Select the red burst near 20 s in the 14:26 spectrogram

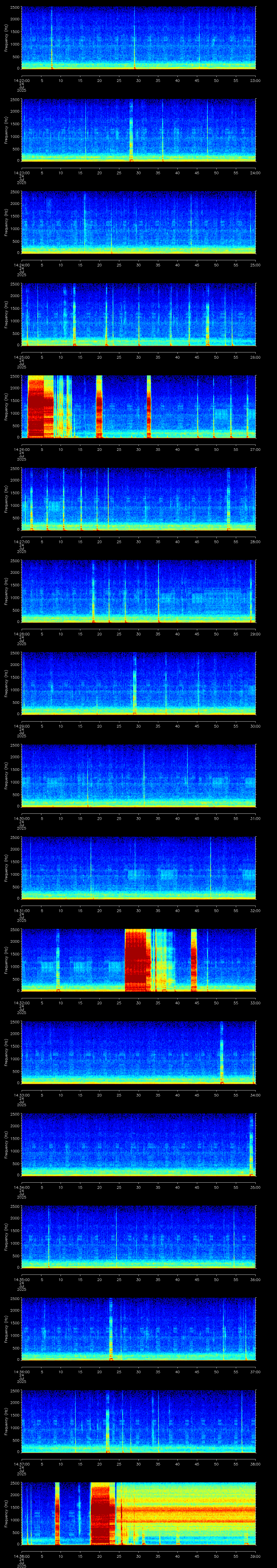99,407
